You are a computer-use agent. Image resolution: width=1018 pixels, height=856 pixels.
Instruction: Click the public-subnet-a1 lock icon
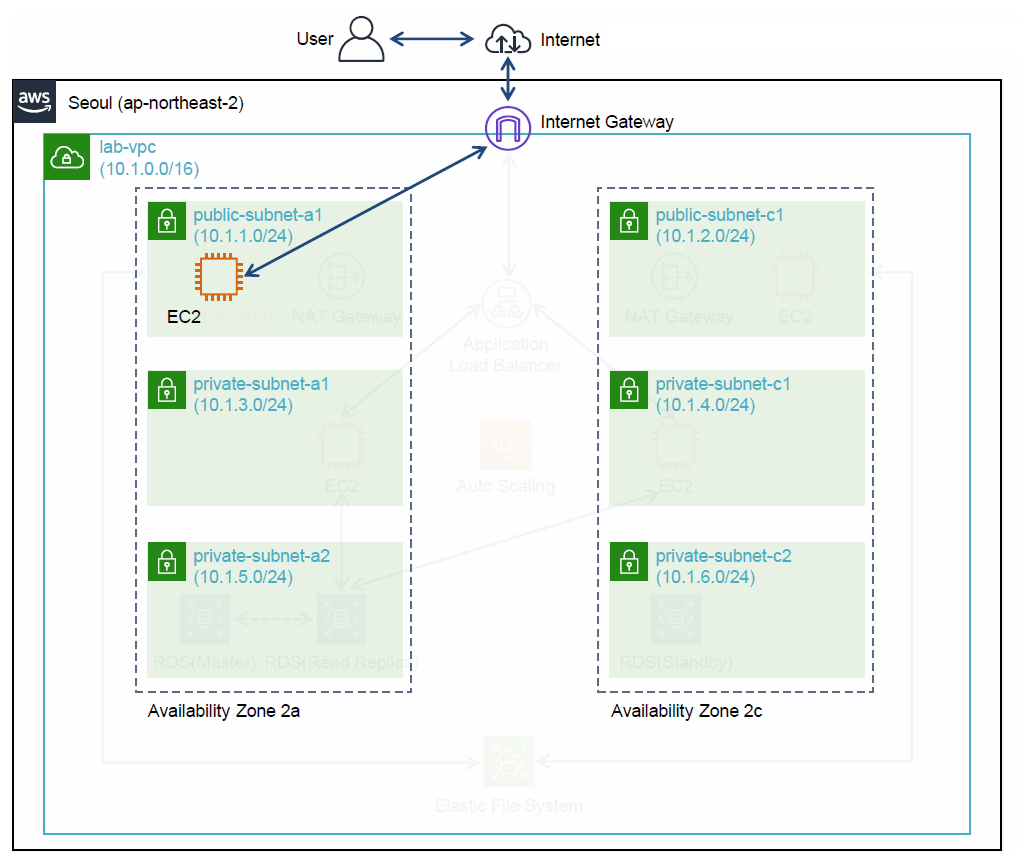(167, 221)
